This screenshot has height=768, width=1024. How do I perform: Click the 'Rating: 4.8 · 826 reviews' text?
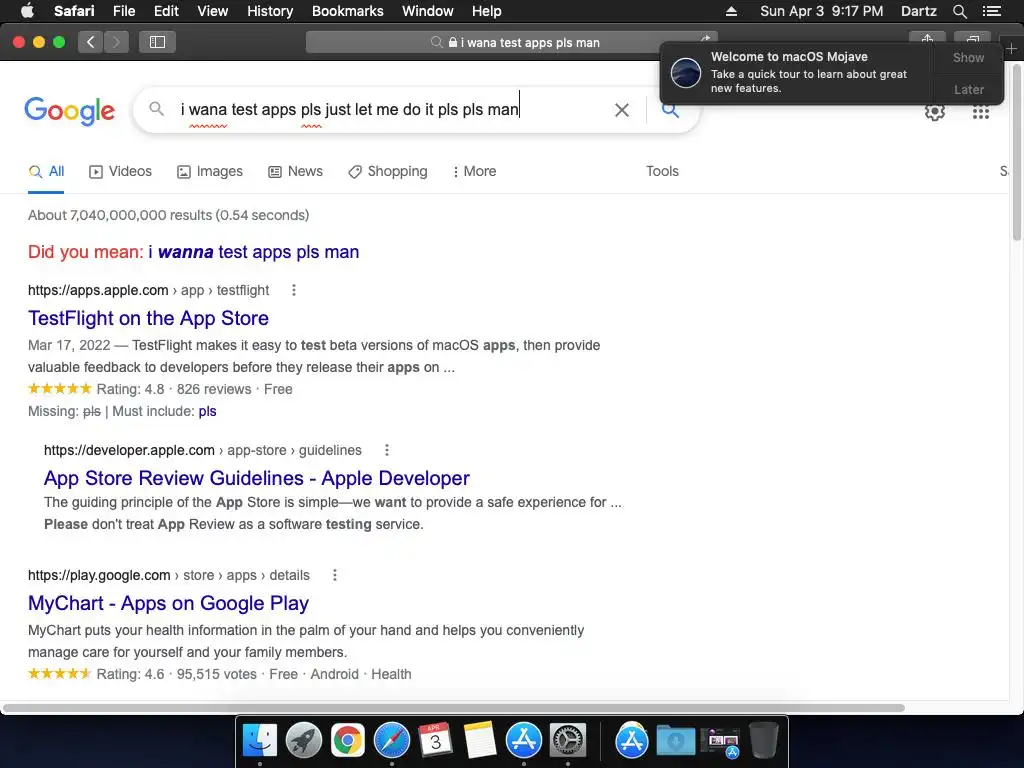[174, 389]
